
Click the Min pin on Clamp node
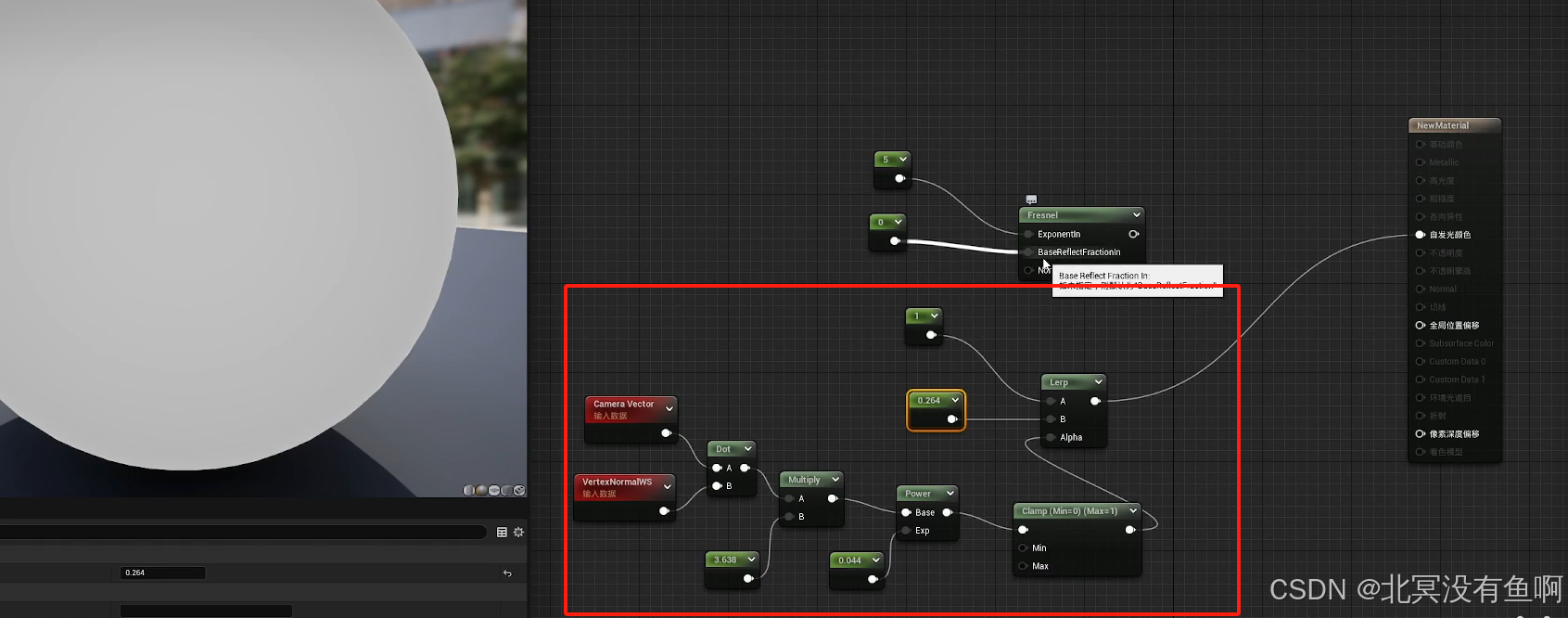pos(1023,548)
